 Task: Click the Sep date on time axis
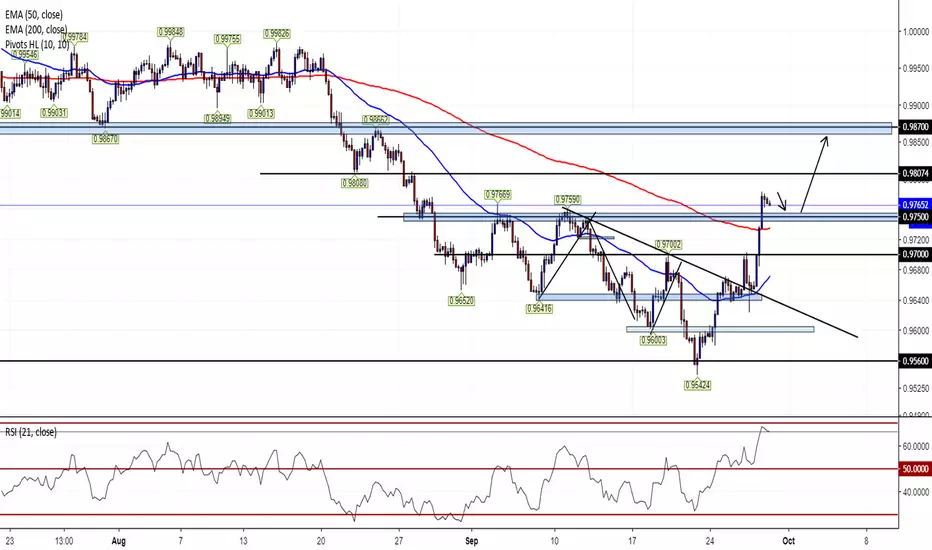471,541
